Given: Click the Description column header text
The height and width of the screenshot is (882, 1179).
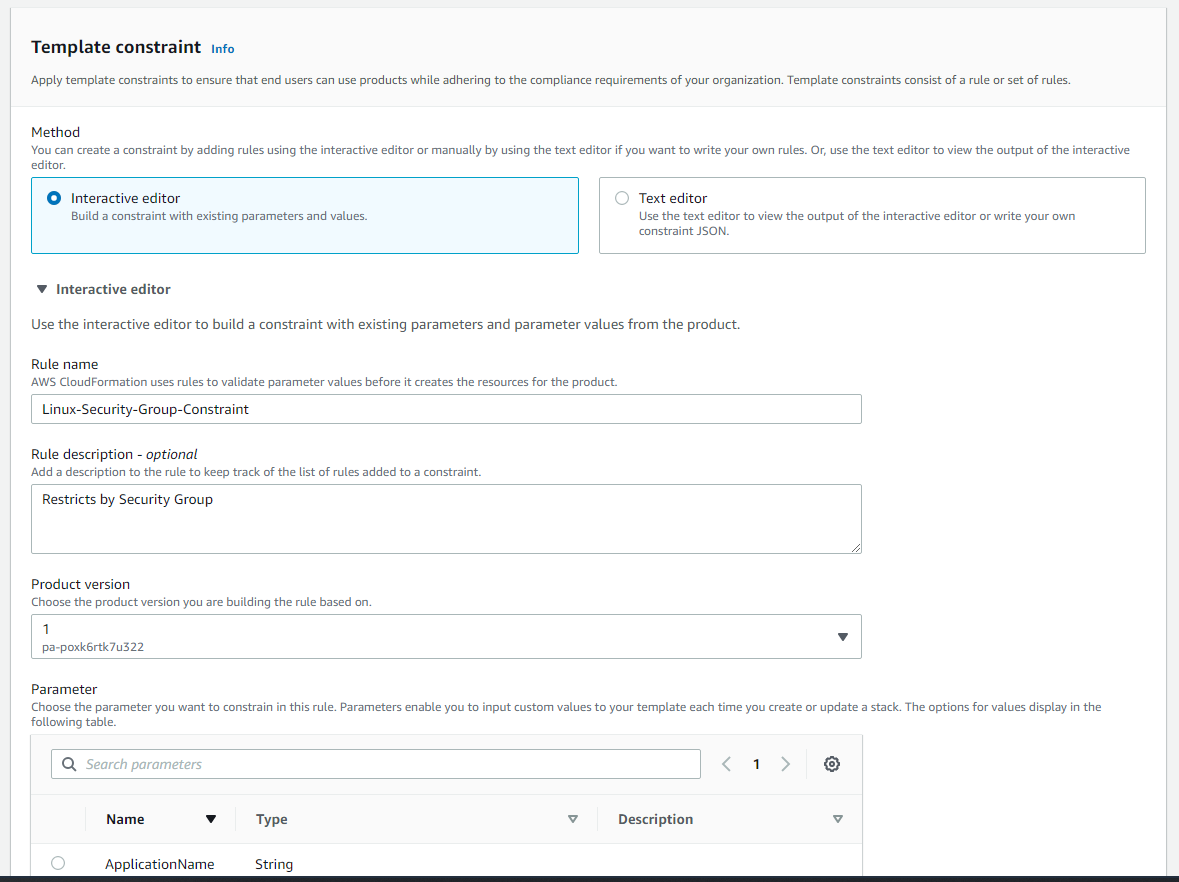Looking at the screenshot, I should 655,819.
